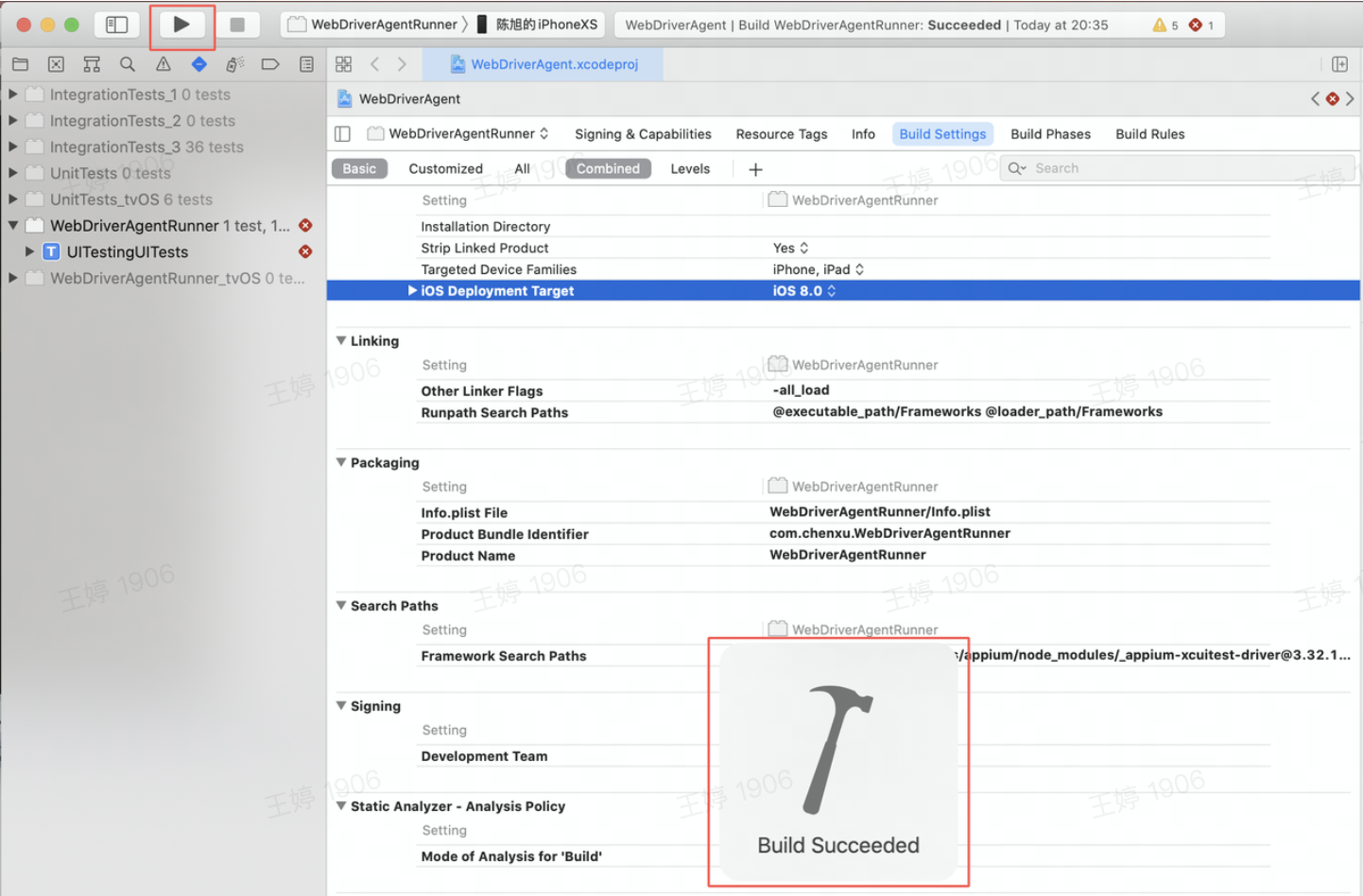This screenshot has height=896, width=1363.
Task: Expand the UnitTests test group
Action: coord(13,173)
